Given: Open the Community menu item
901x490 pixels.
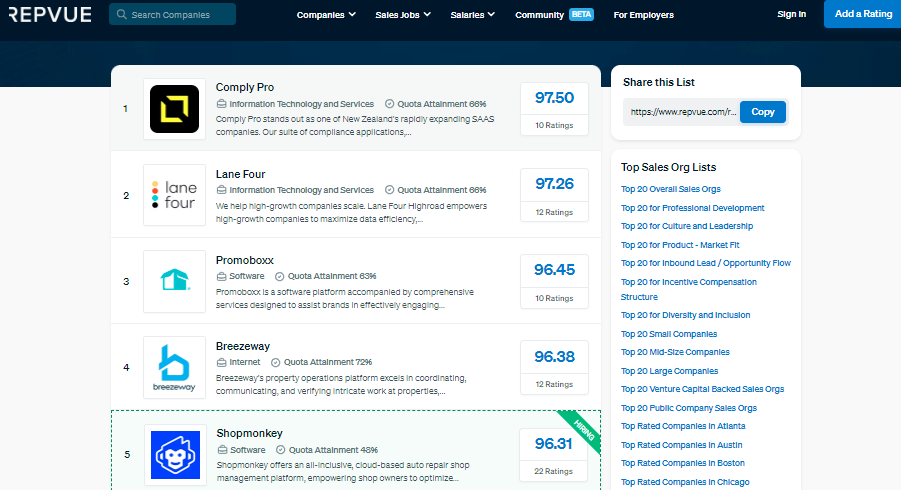Looking at the screenshot, I should (x=539, y=15).
